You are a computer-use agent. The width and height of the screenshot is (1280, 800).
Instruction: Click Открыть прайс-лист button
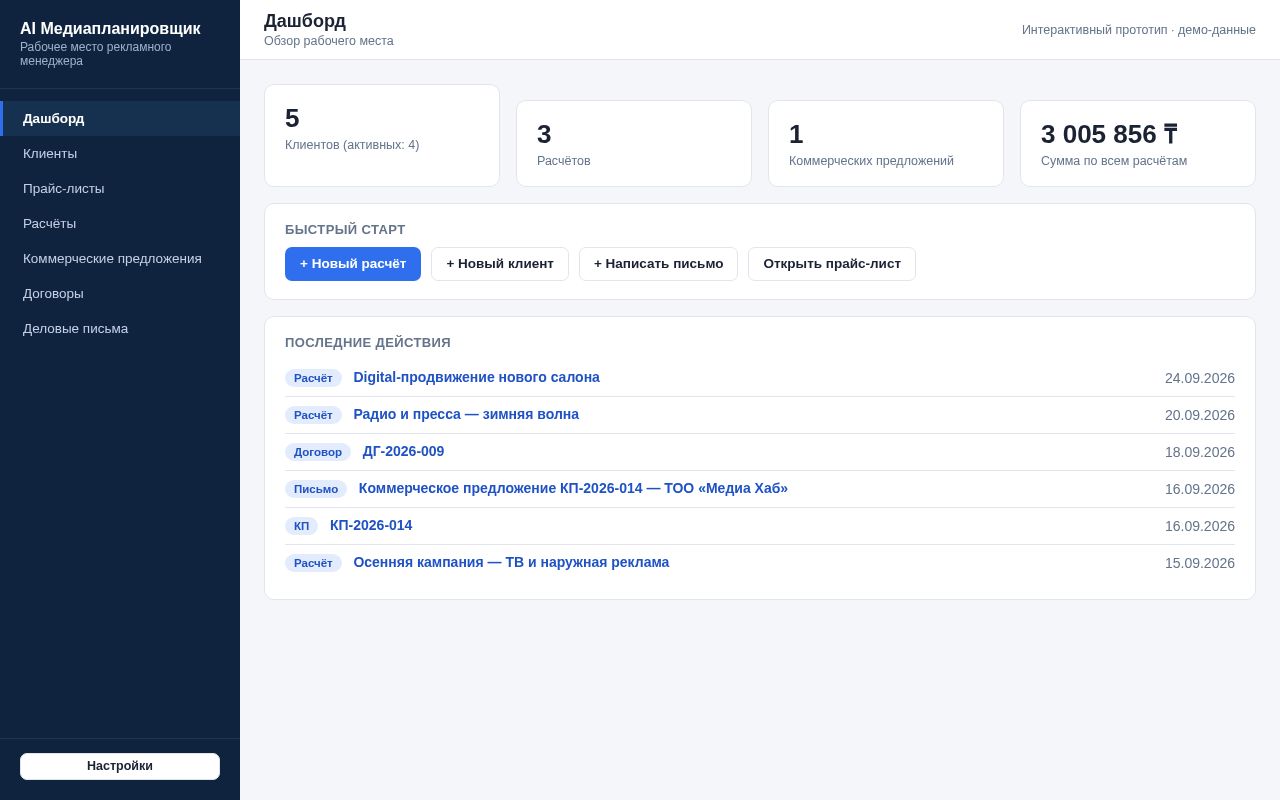pos(832,264)
